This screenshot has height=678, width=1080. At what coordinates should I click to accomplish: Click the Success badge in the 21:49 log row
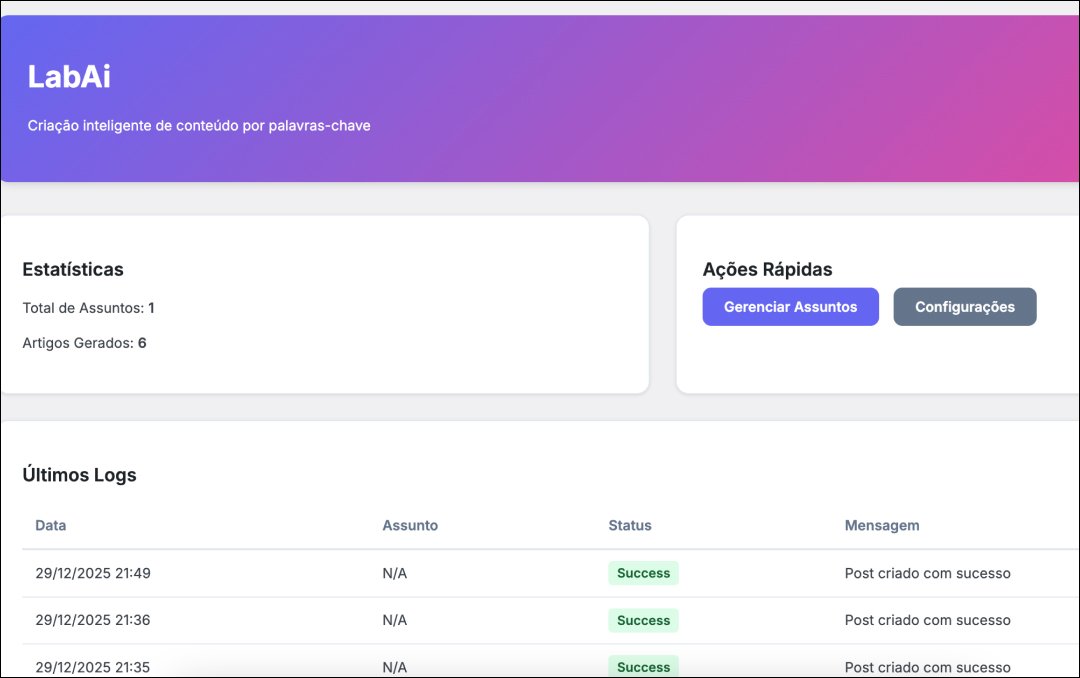tap(643, 573)
